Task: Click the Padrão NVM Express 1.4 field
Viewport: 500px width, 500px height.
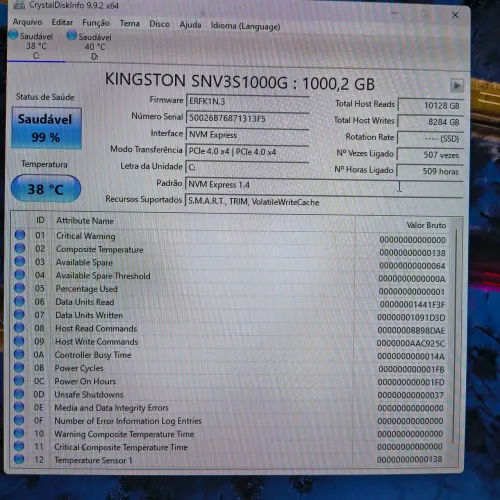Action: point(324,184)
